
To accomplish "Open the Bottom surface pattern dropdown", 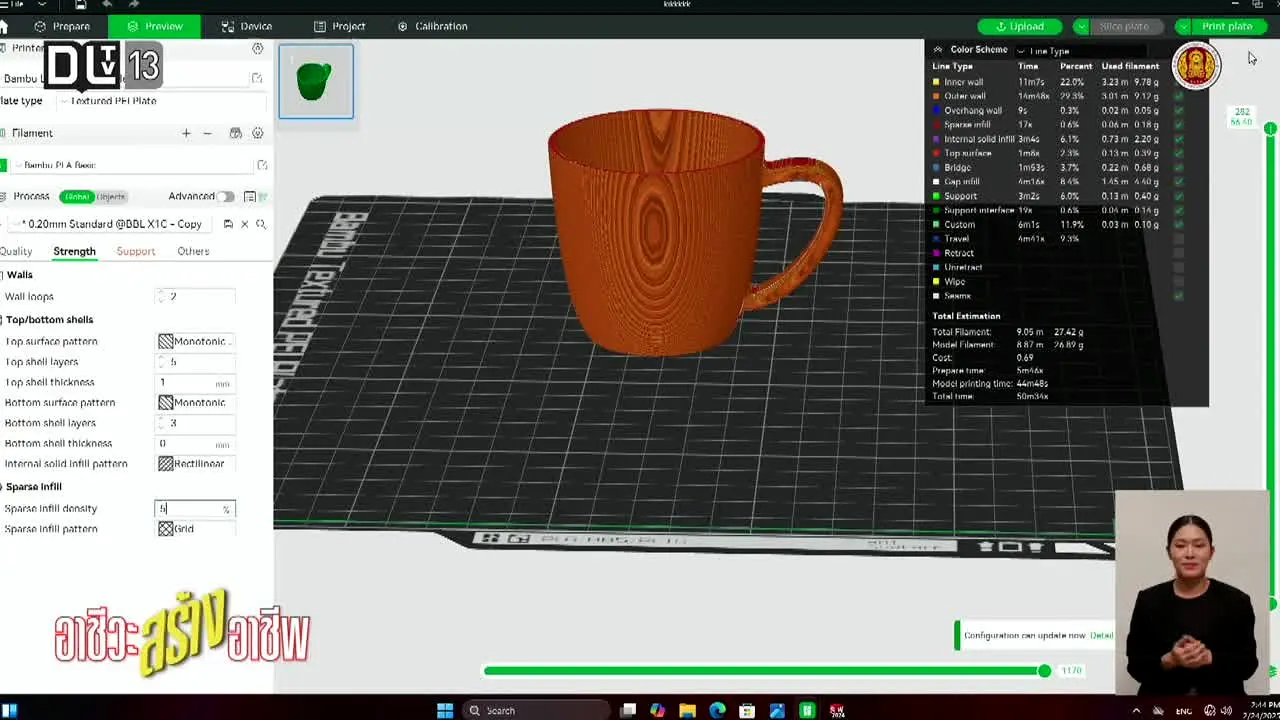I will click(x=196, y=402).
